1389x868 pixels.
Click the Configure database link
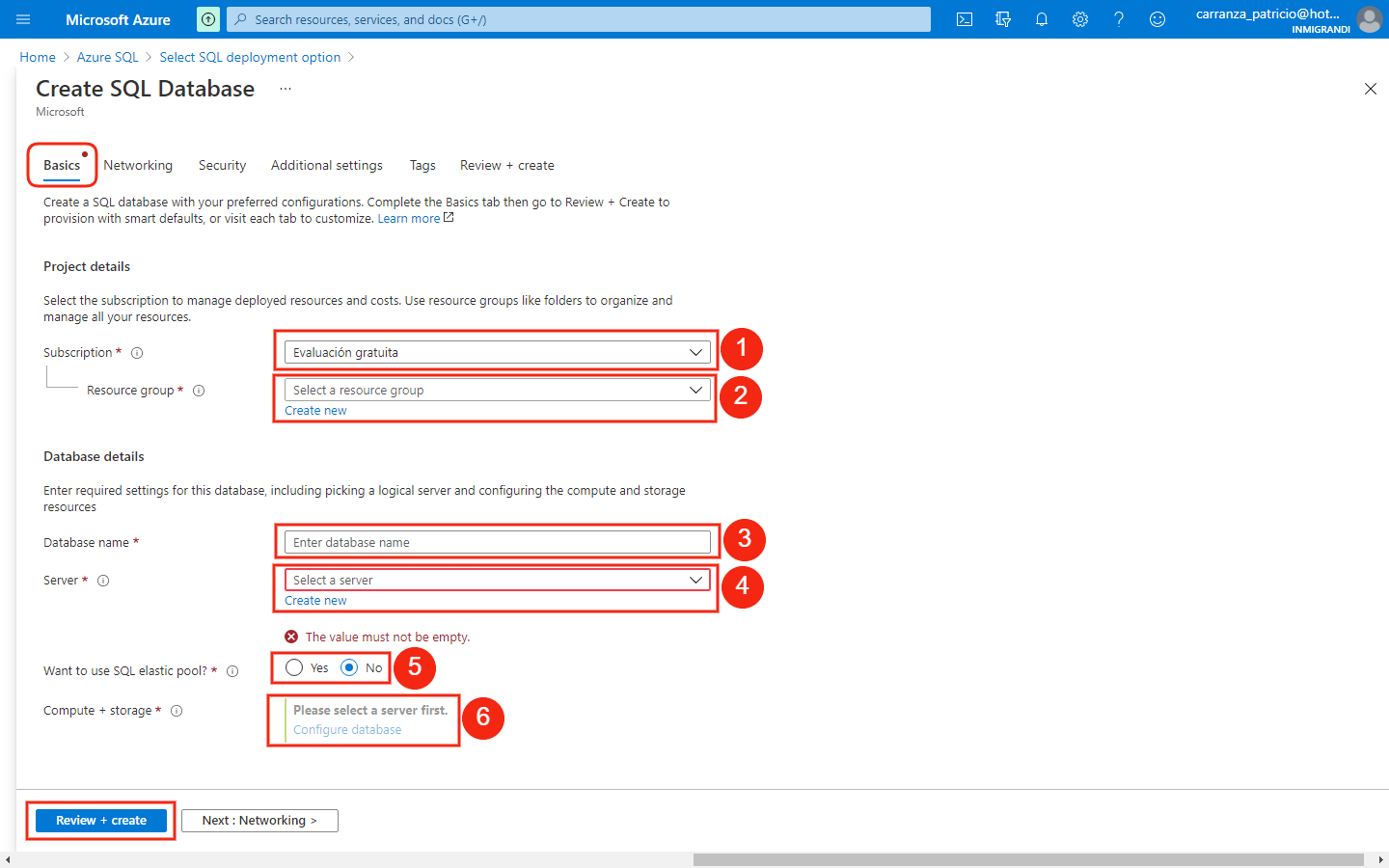click(347, 730)
